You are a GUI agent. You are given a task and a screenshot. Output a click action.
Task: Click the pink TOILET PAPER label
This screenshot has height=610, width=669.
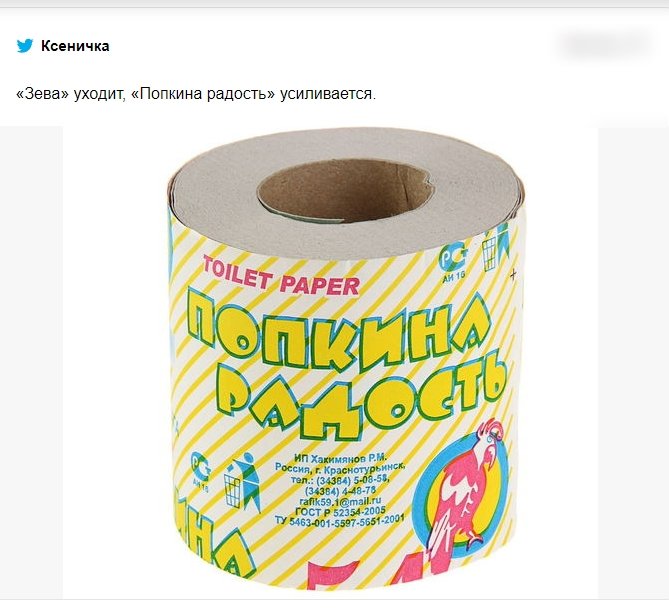(281, 276)
